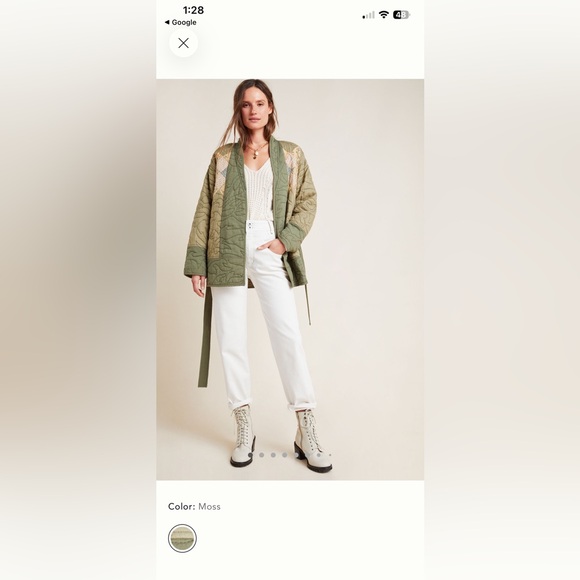Jump to the third carousel dot
The height and width of the screenshot is (580, 580).
(273, 455)
